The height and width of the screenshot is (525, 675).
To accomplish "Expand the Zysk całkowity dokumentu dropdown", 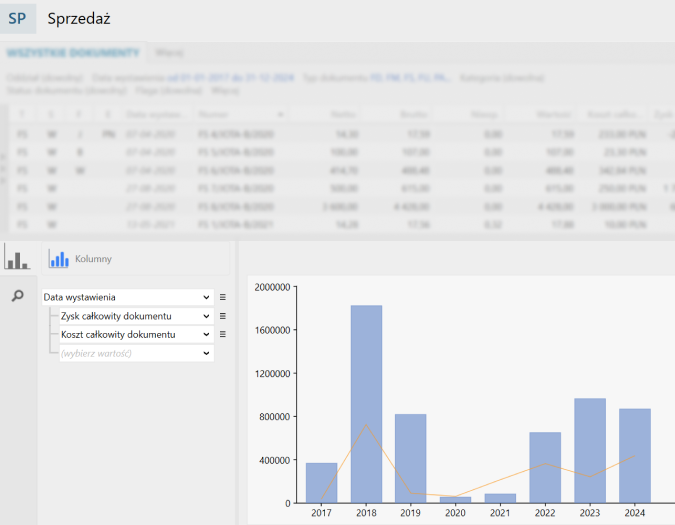I will pyautogui.click(x=206, y=316).
